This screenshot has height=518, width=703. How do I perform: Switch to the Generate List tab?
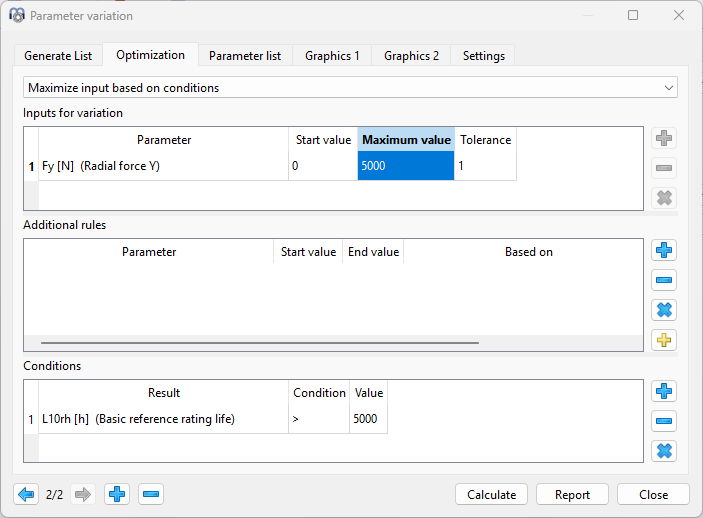click(58, 56)
